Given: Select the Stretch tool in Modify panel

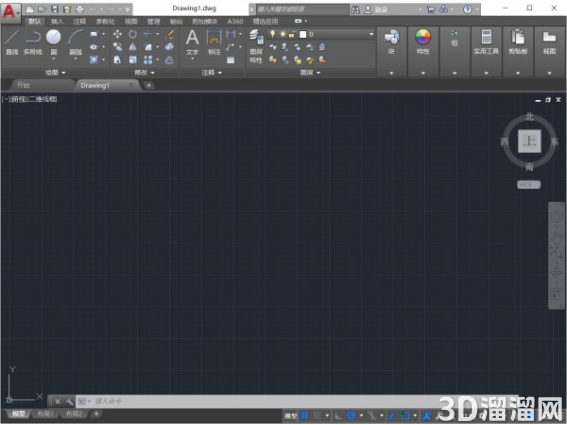Looking at the screenshot, I should [x=118, y=60].
